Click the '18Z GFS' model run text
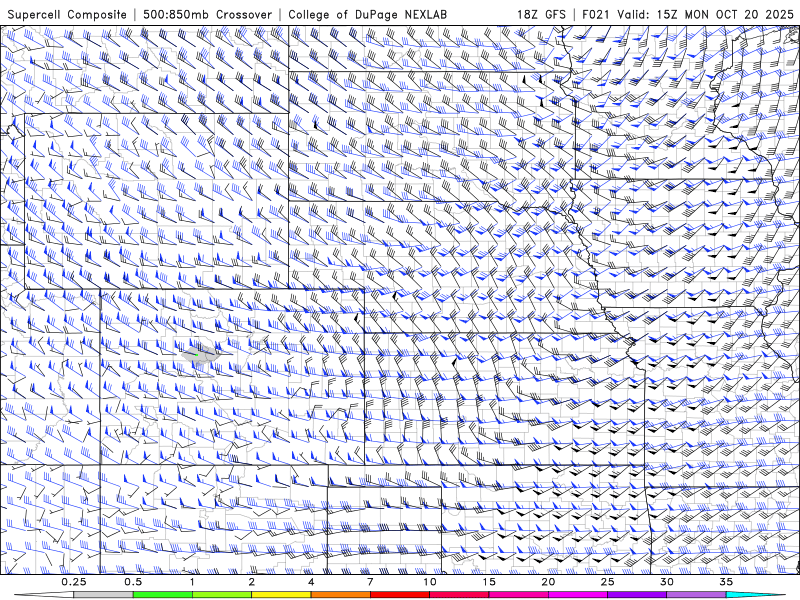This screenshot has height=600, width=800. click(x=541, y=14)
